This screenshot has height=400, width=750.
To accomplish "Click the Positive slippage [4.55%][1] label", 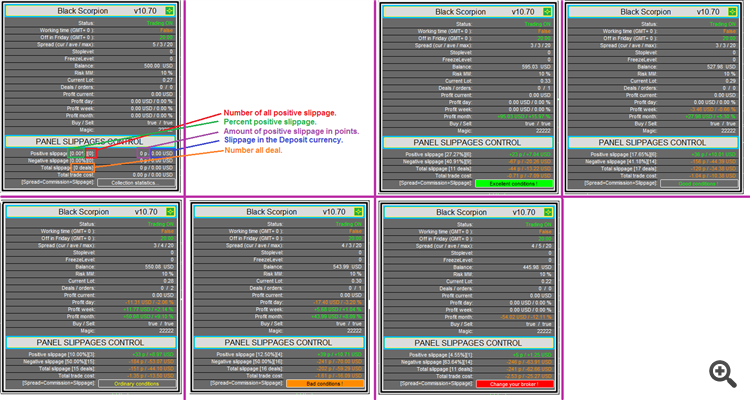I will click(x=441, y=355).
